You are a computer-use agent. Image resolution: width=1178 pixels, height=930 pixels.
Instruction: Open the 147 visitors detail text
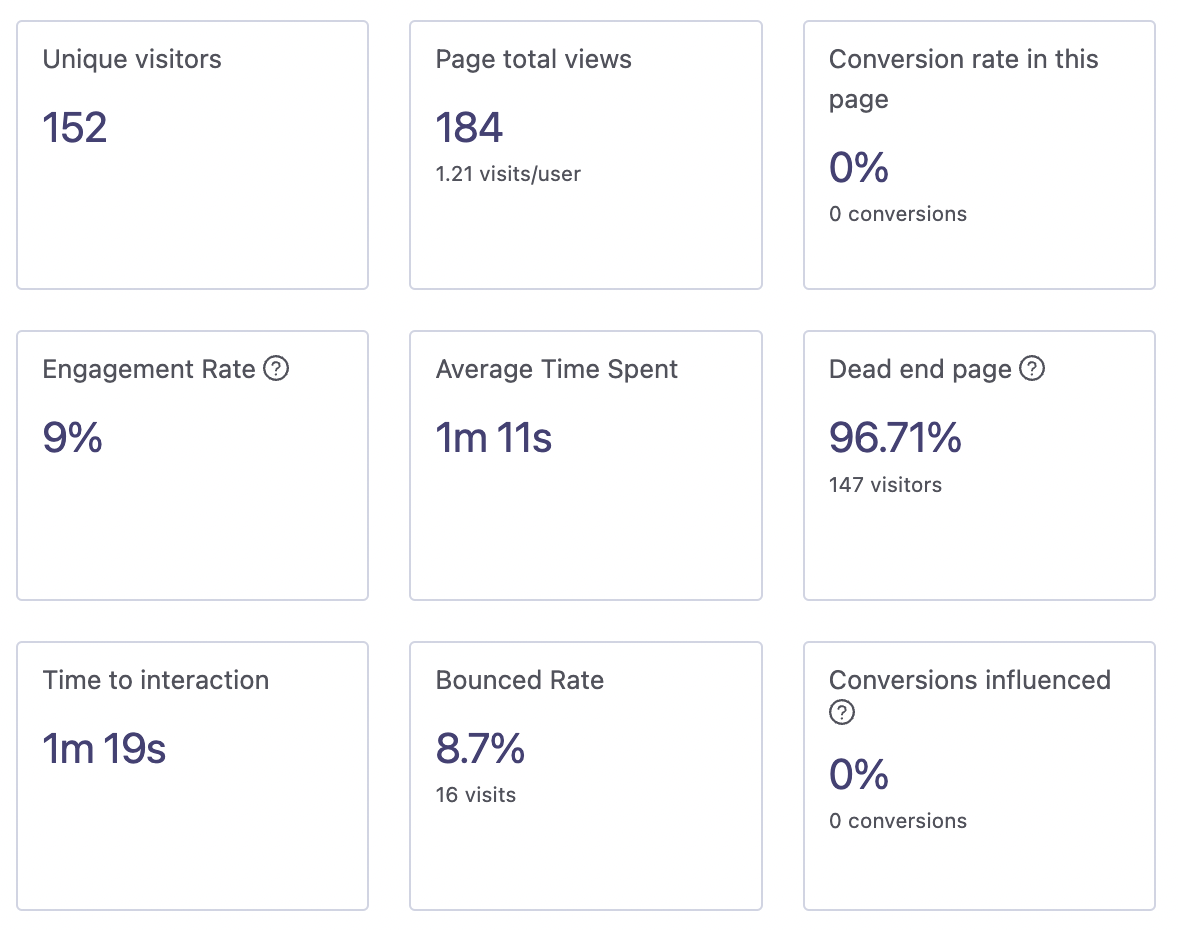pyautogui.click(x=885, y=485)
